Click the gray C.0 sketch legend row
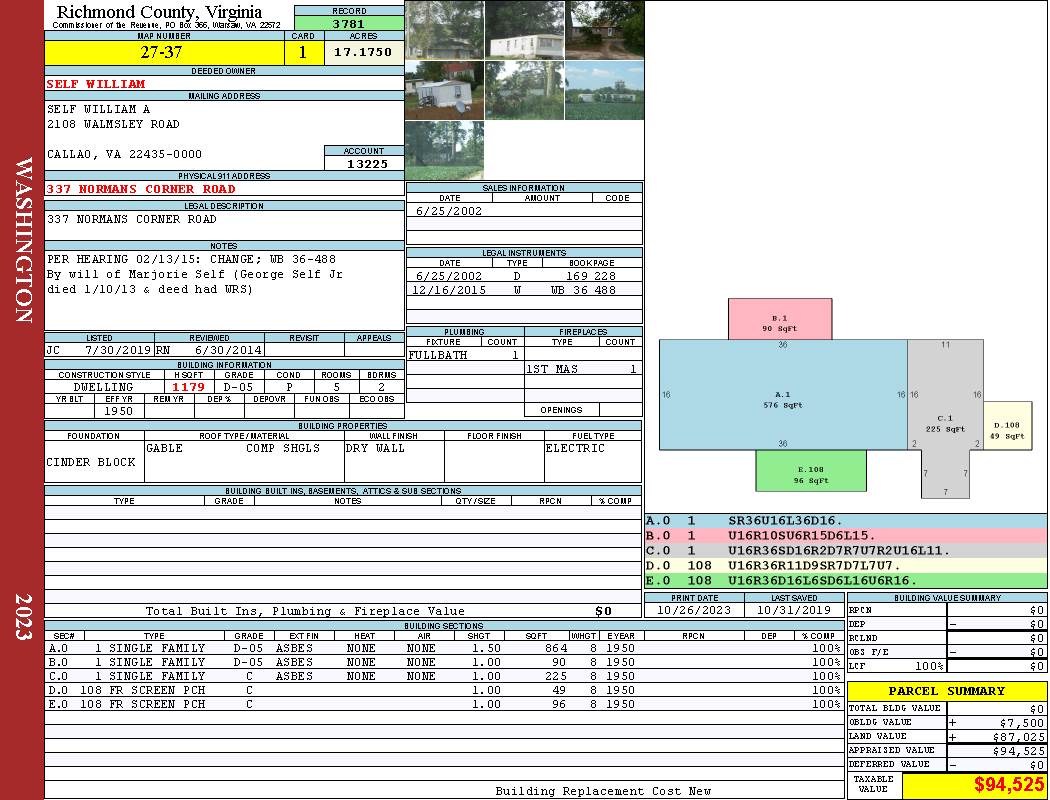This screenshot has height=800, width=1050. (x=846, y=551)
